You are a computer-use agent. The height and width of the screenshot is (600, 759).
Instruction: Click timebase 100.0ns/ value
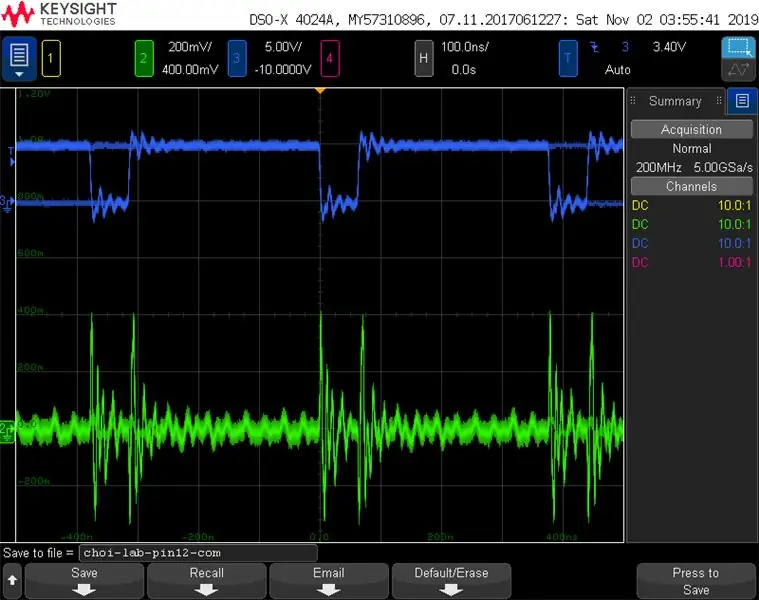click(x=465, y=47)
